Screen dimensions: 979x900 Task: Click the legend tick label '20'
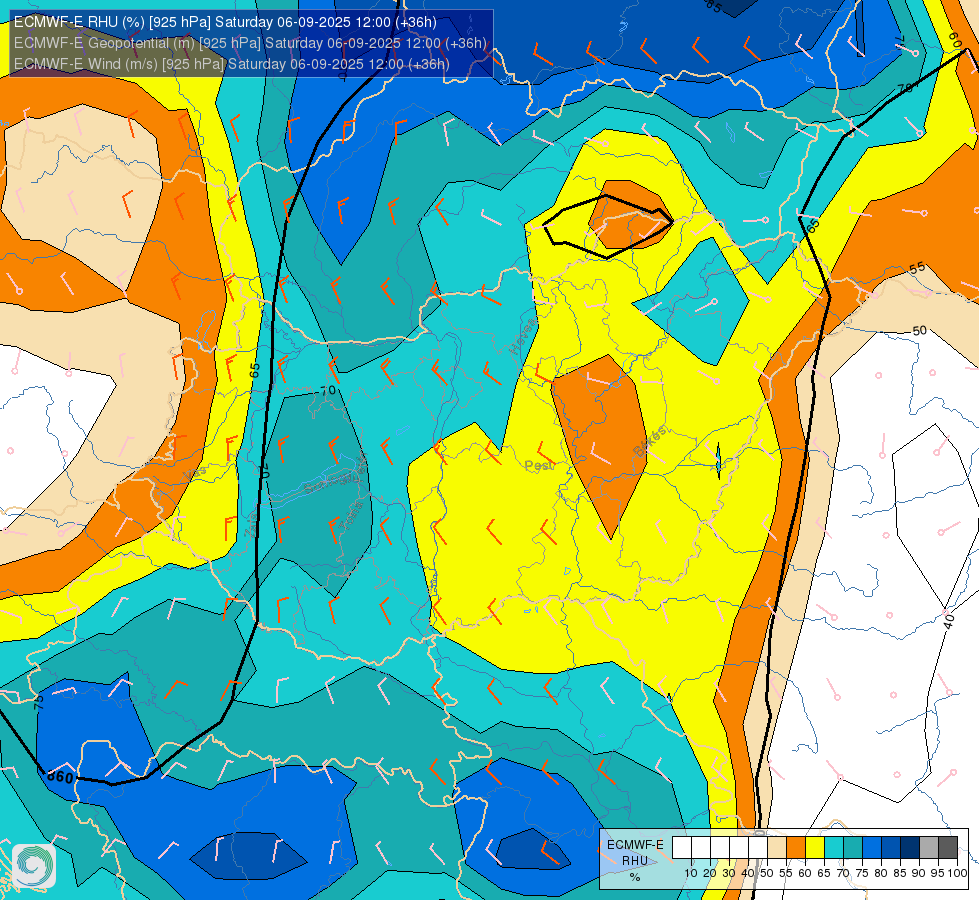pyautogui.click(x=710, y=873)
